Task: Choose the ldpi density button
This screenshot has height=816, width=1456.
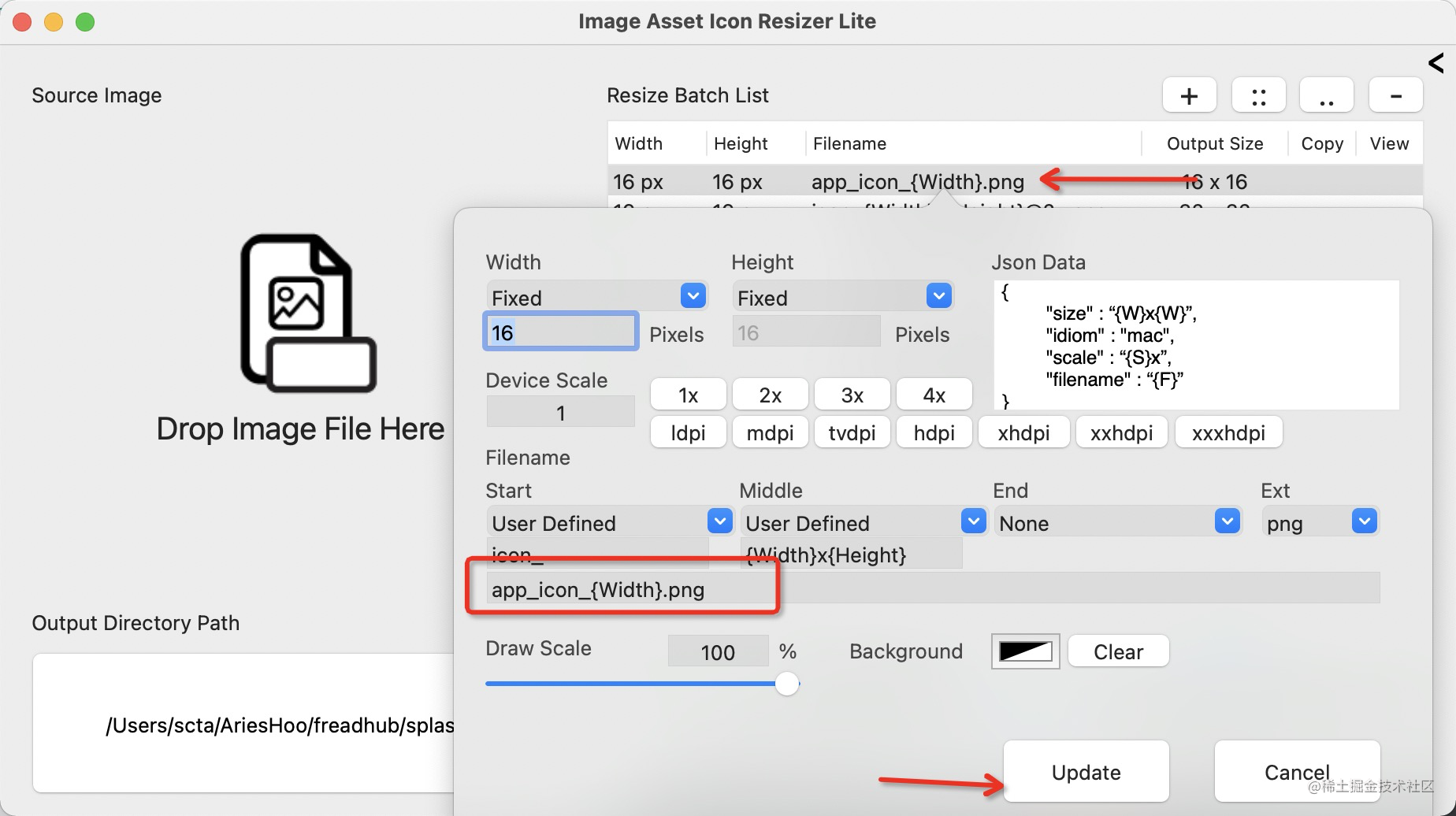Action: [689, 432]
